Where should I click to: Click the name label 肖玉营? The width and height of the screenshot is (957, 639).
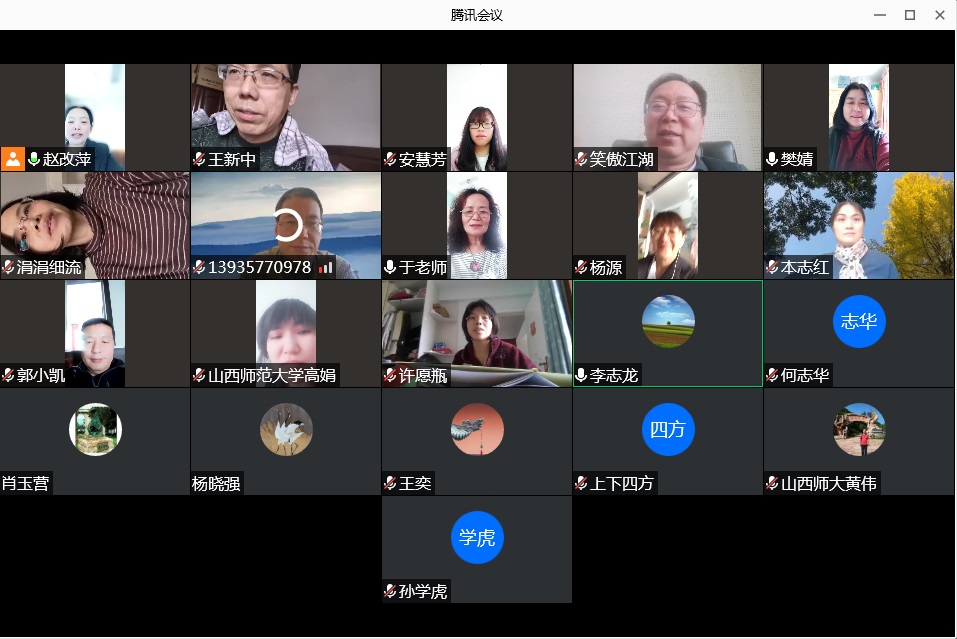tap(25, 484)
